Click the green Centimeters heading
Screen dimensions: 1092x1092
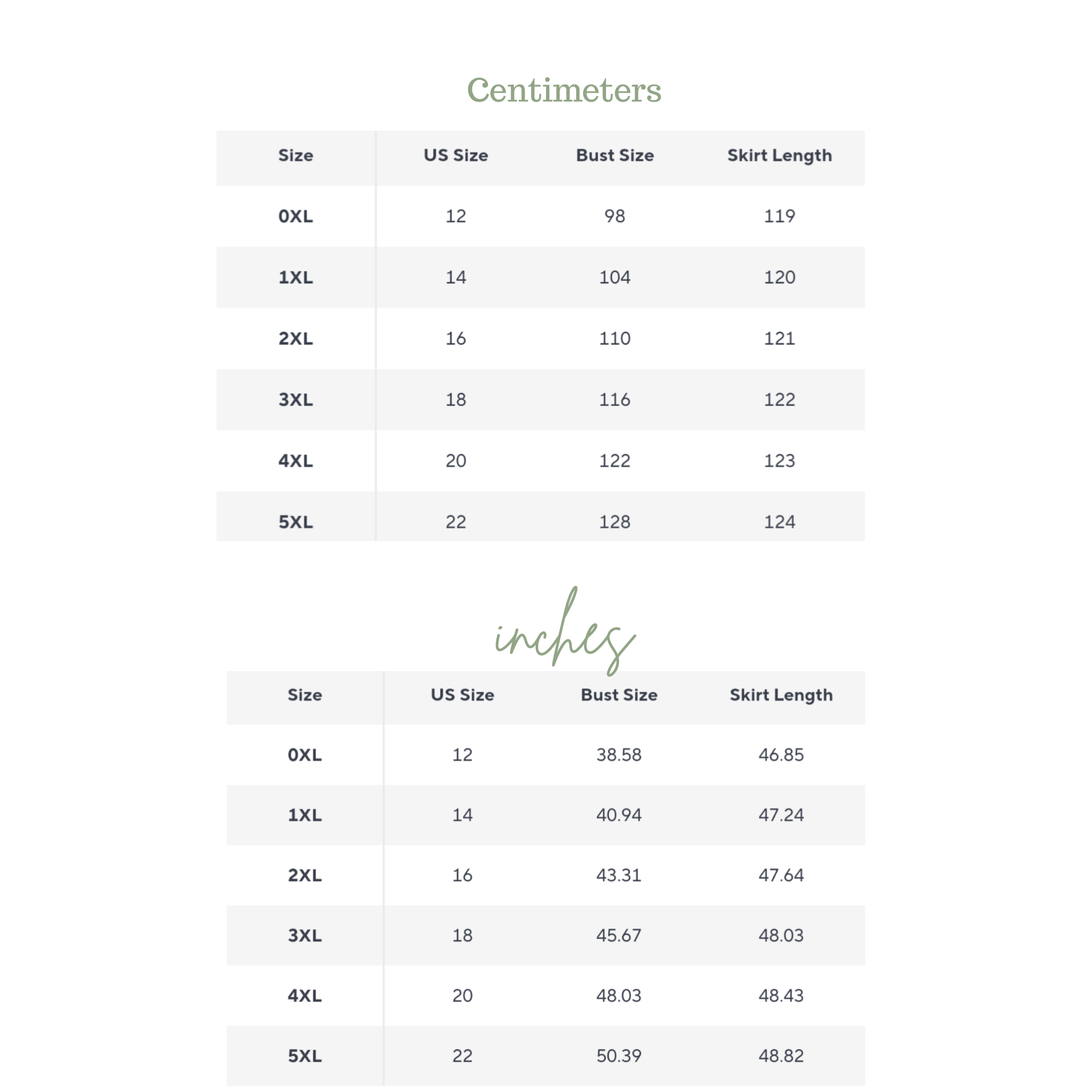563,91
